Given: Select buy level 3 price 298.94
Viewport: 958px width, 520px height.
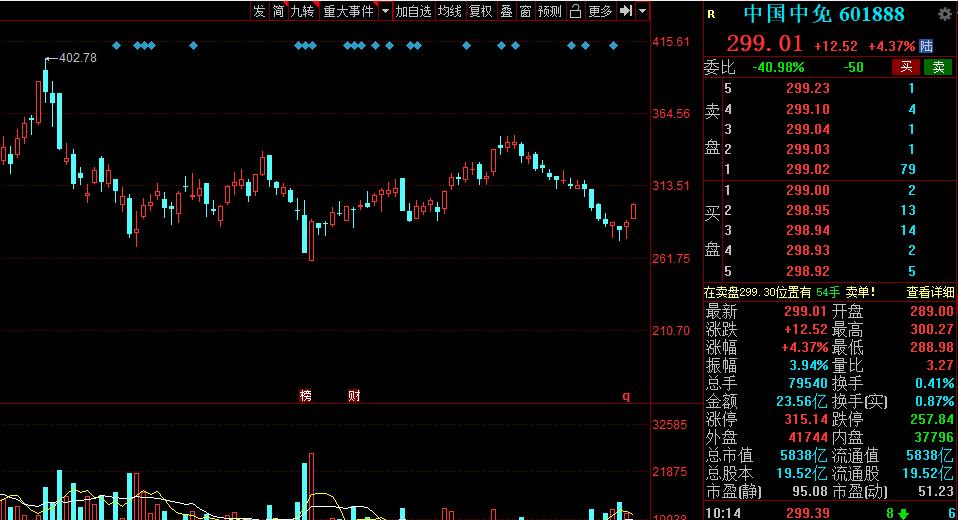Looking at the screenshot, I should click(x=808, y=230).
